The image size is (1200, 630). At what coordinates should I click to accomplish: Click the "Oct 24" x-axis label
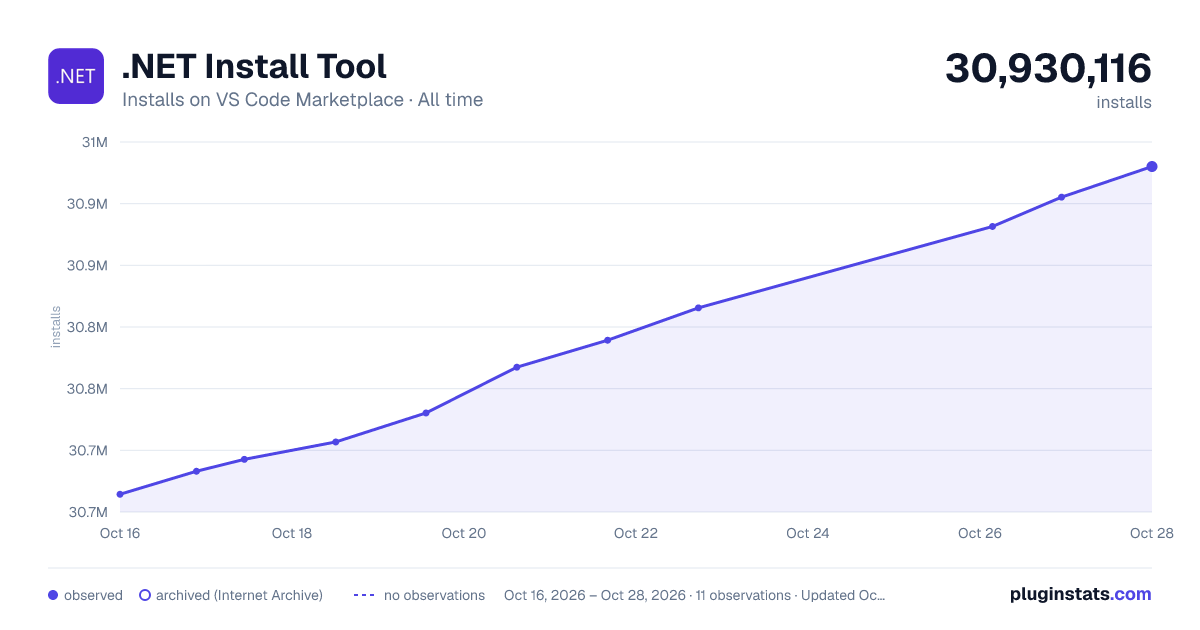tap(808, 533)
